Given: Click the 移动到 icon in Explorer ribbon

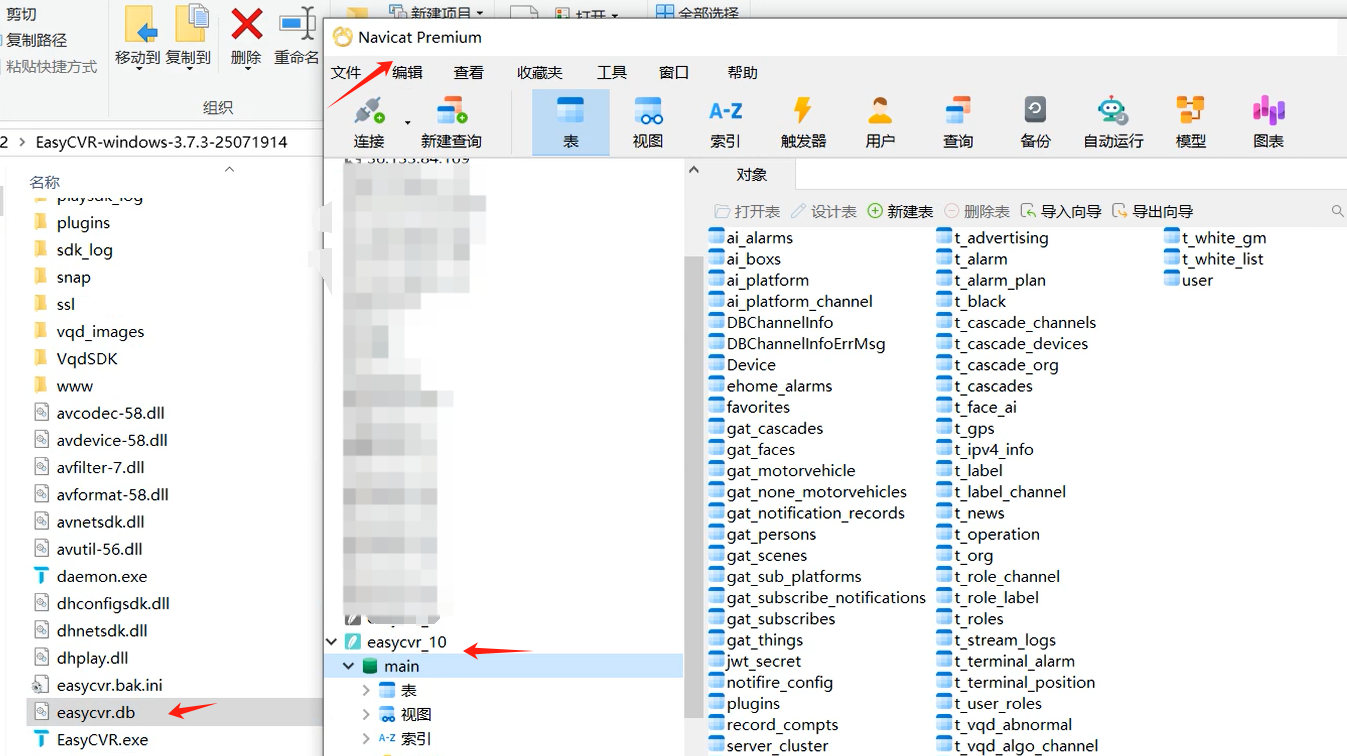Looking at the screenshot, I should (x=139, y=23).
